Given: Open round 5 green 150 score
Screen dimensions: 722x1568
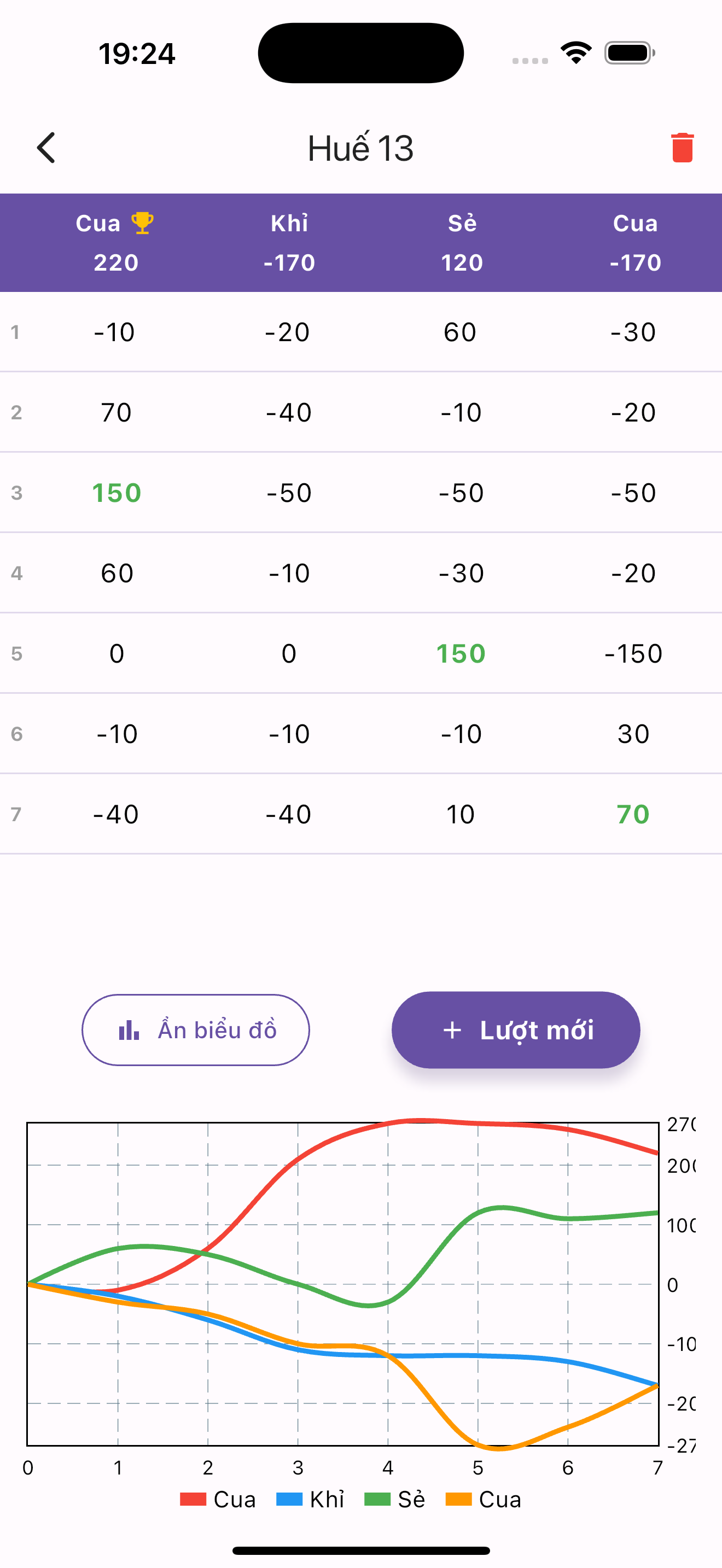Looking at the screenshot, I should (x=461, y=653).
